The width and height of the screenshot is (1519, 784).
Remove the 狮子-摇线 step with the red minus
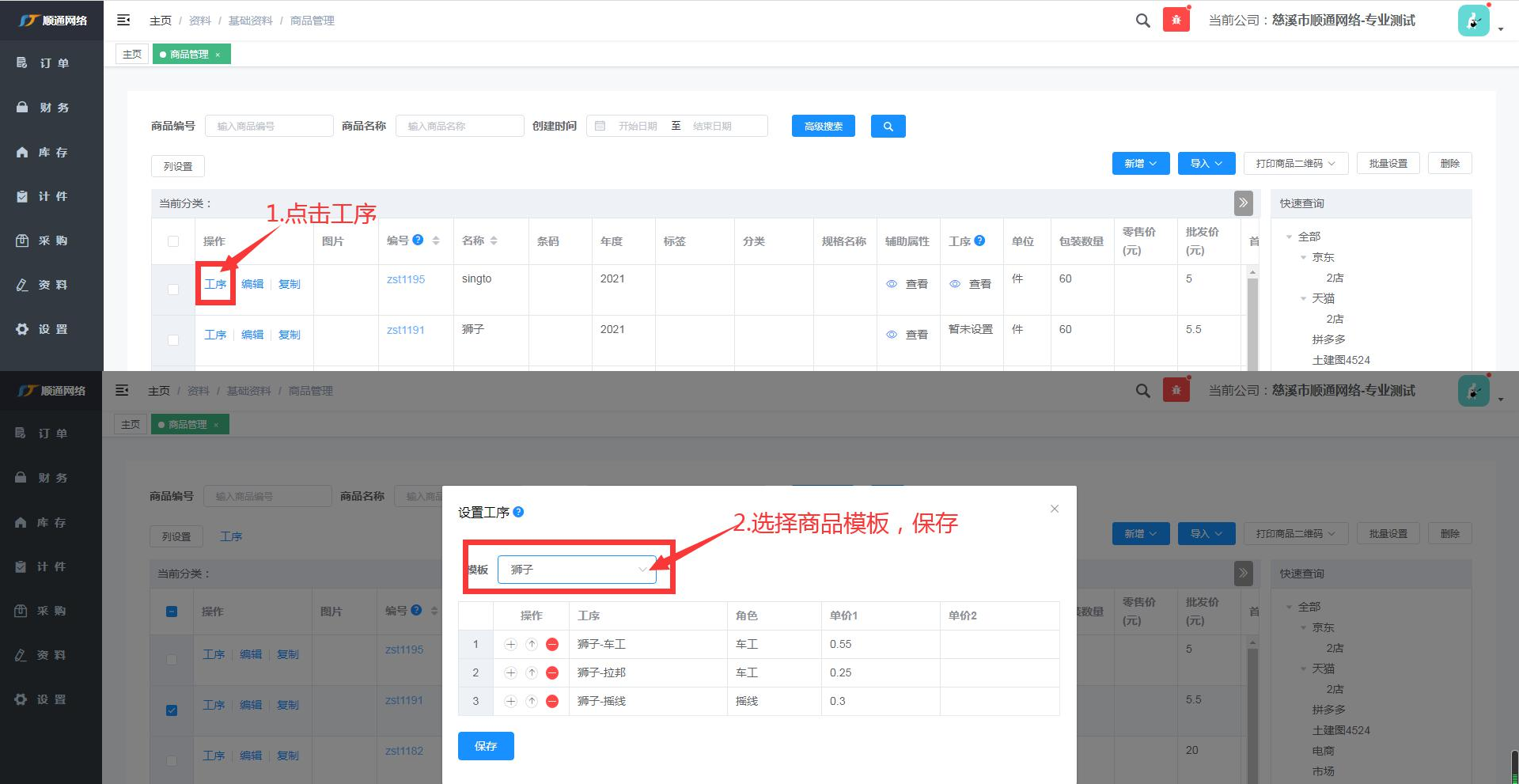tap(552, 702)
